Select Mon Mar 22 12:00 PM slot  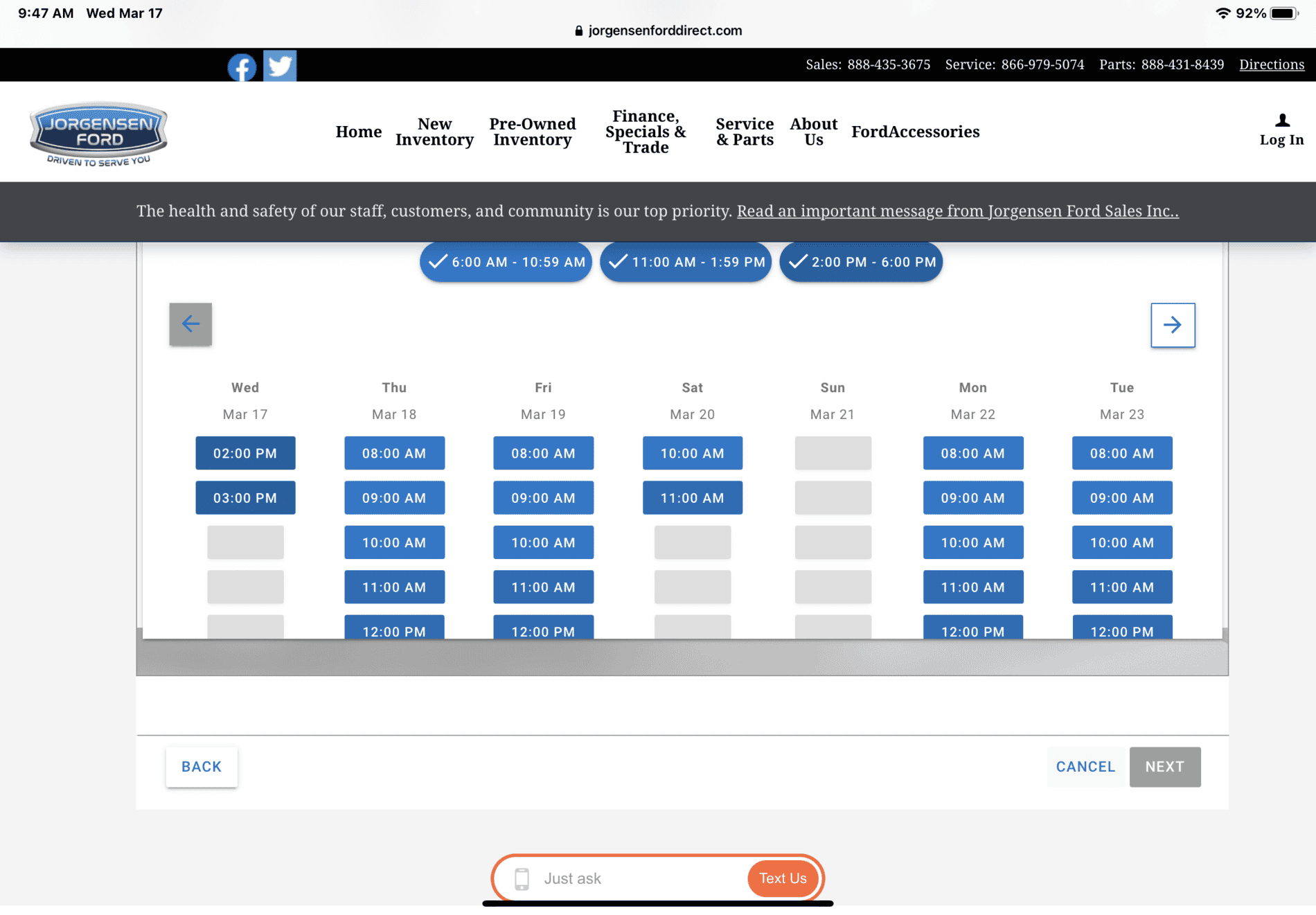tap(973, 628)
